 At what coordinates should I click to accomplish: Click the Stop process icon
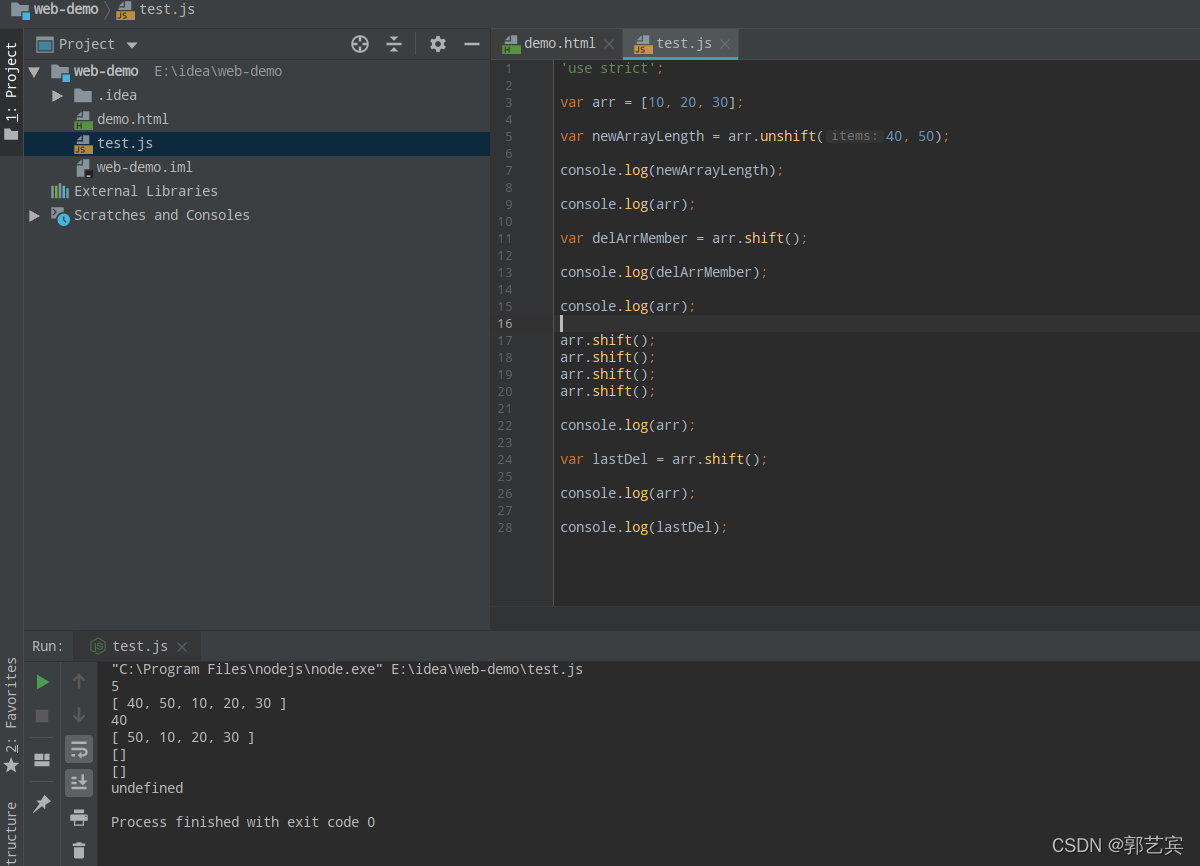point(42,716)
